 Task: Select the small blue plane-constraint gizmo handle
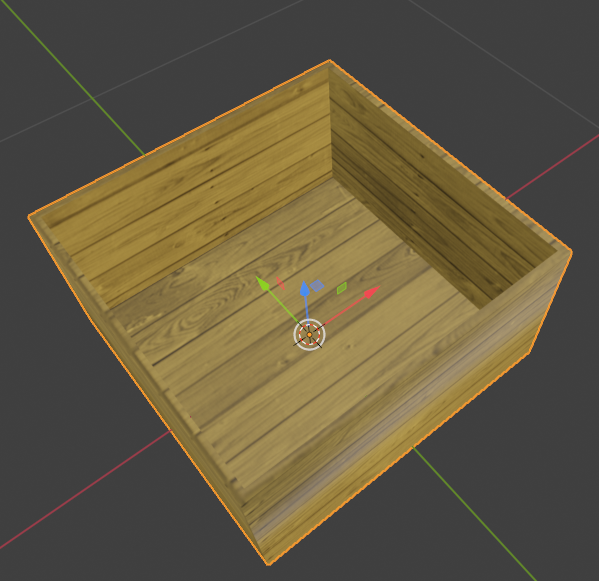[317, 285]
